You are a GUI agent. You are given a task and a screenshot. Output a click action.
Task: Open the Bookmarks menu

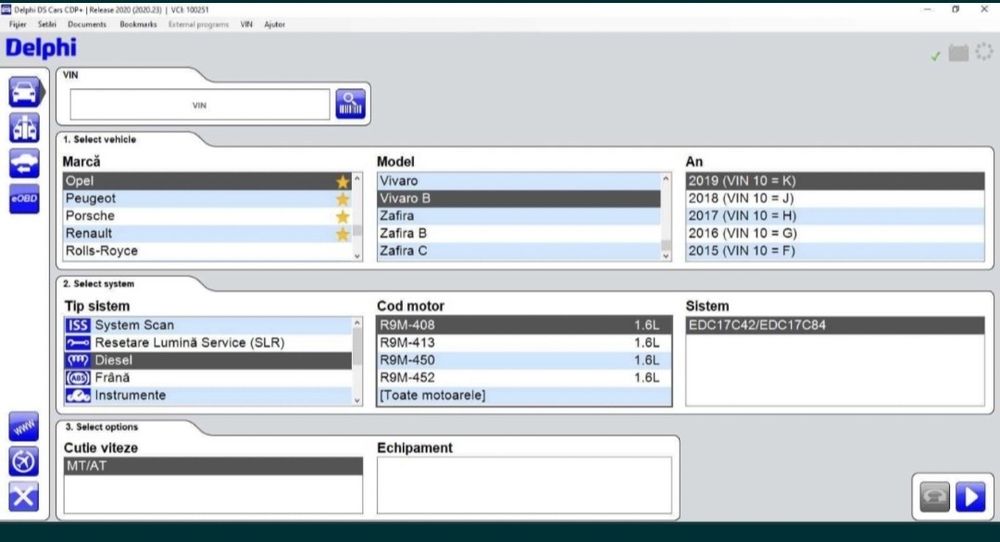click(138, 24)
